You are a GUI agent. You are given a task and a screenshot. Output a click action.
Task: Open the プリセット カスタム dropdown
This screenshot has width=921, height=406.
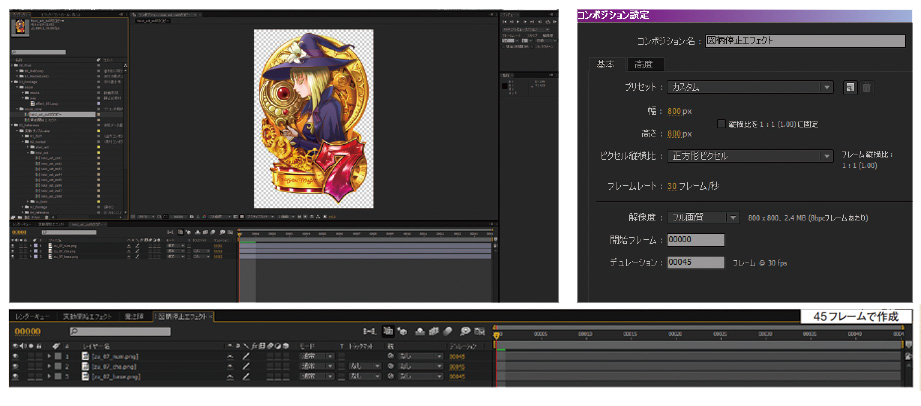750,88
